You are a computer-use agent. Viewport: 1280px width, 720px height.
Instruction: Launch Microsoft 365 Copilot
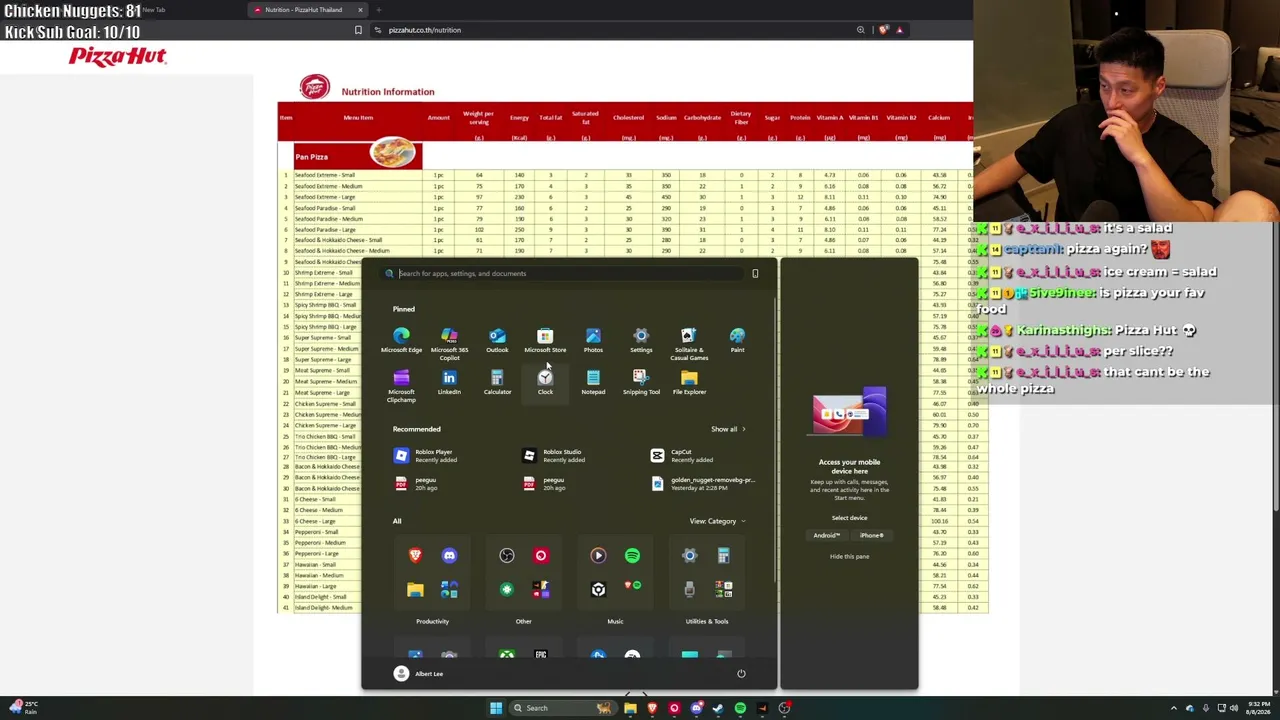tap(449, 342)
